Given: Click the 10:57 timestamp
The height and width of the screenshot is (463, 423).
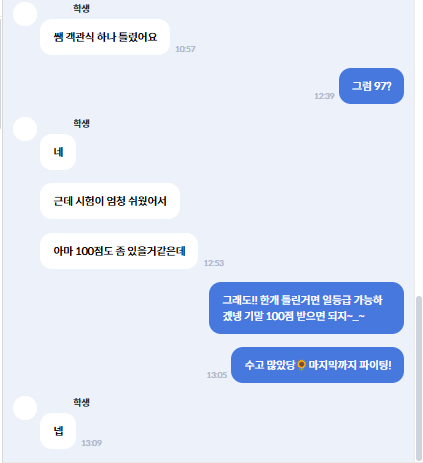Looking at the screenshot, I should 185,49.
